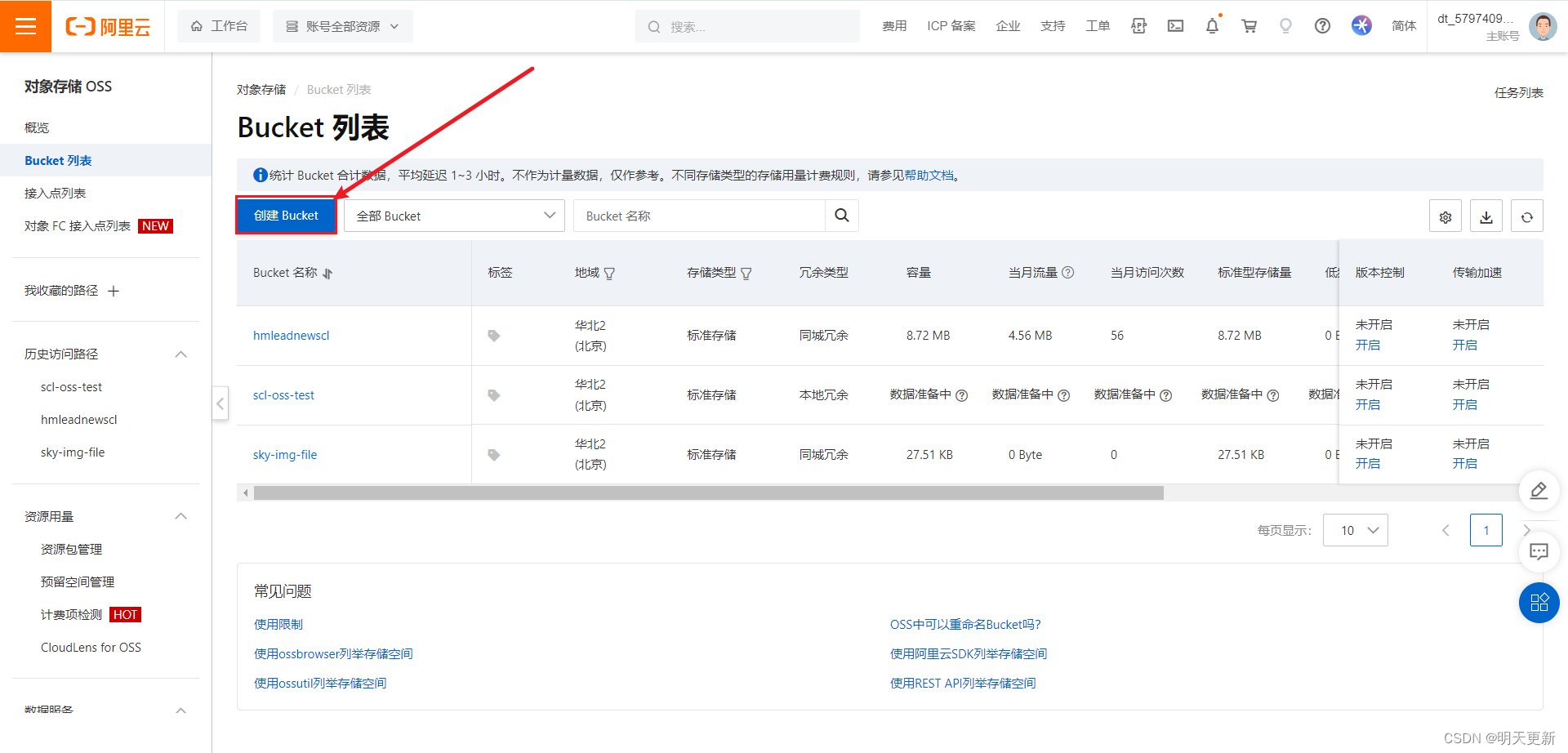Open bucket sky-img-file link
The image size is (1568, 753).
[285, 455]
